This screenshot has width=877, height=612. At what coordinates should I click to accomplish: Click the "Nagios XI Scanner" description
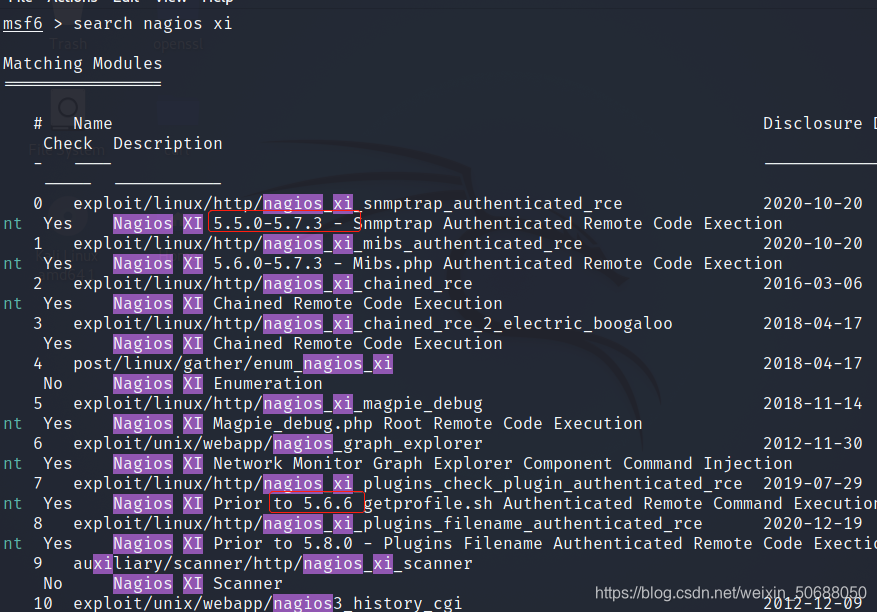(x=197, y=583)
